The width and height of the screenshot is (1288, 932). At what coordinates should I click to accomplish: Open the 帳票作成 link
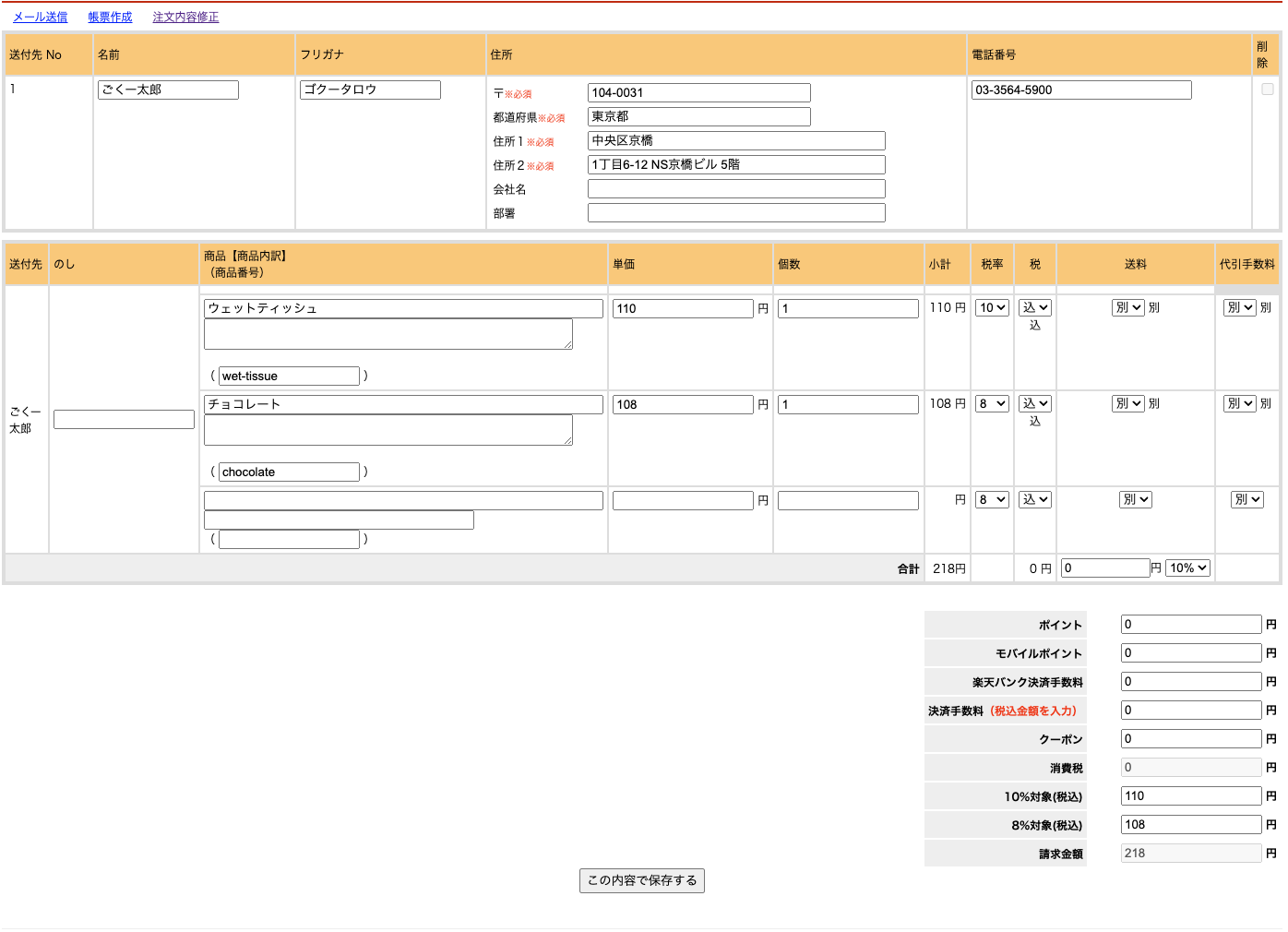tap(110, 17)
